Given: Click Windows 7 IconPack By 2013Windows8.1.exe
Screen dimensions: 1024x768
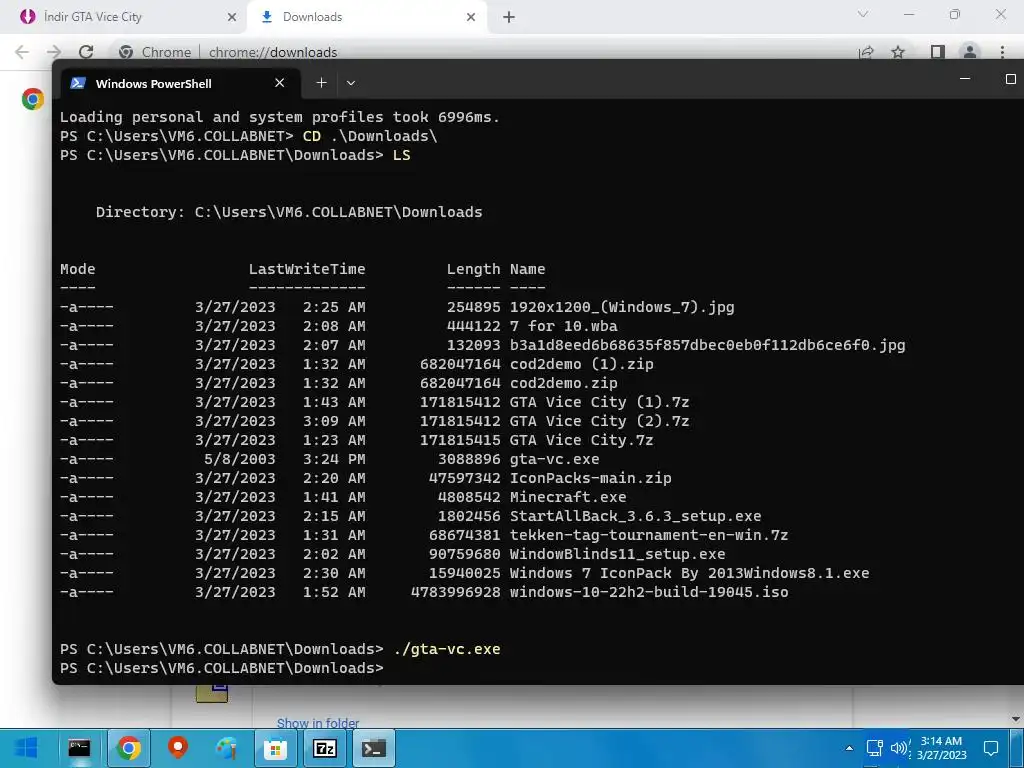Looking at the screenshot, I should coord(690,573).
